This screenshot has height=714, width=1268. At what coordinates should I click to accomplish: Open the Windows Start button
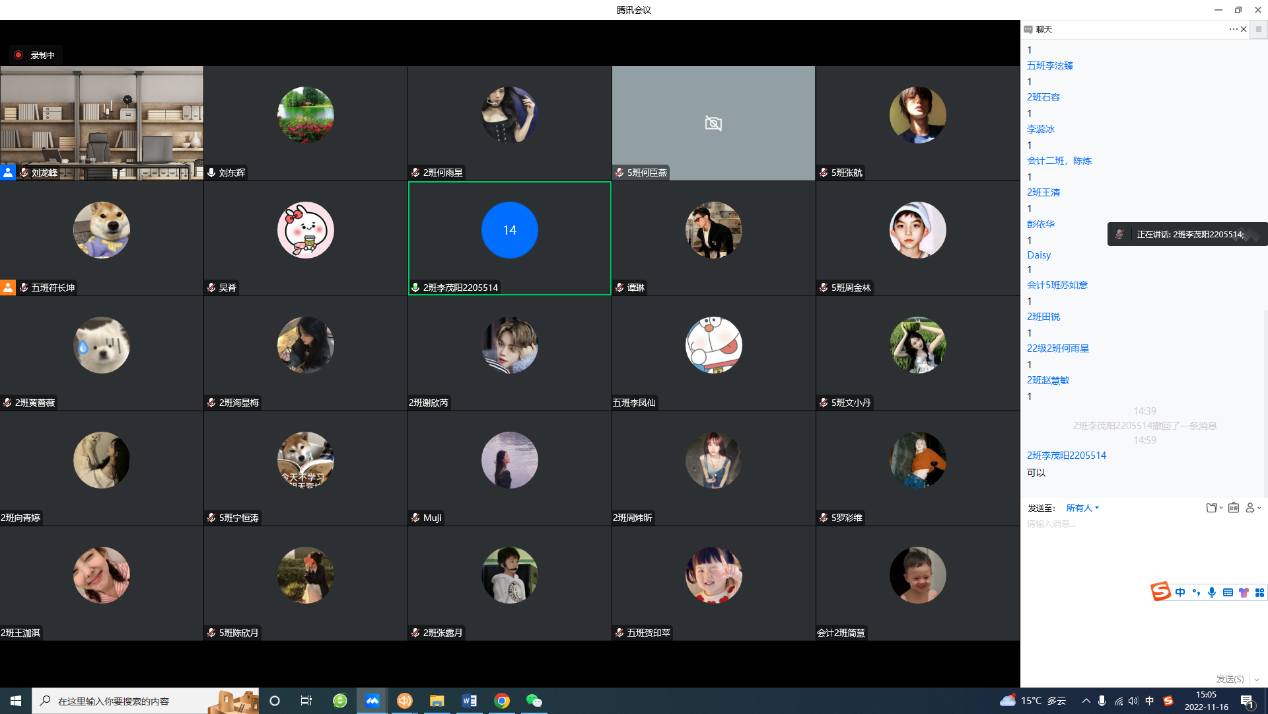(x=15, y=701)
